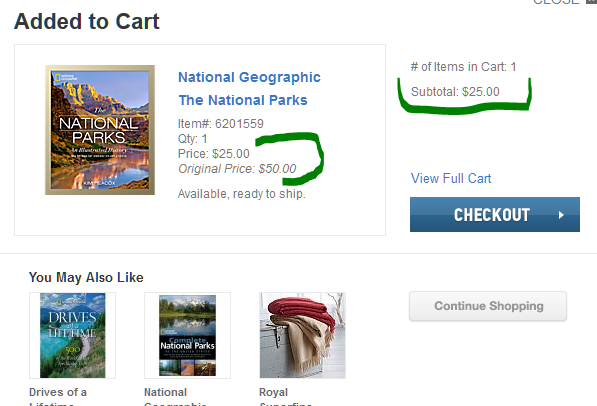Open the Complete National Parks book thumbnail

click(x=187, y=336)
